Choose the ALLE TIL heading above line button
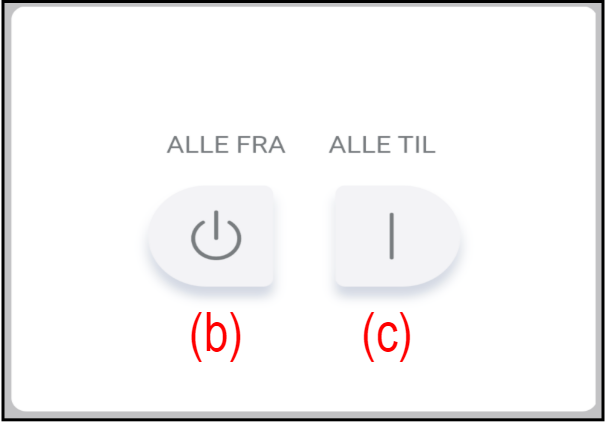 [382, 145]
